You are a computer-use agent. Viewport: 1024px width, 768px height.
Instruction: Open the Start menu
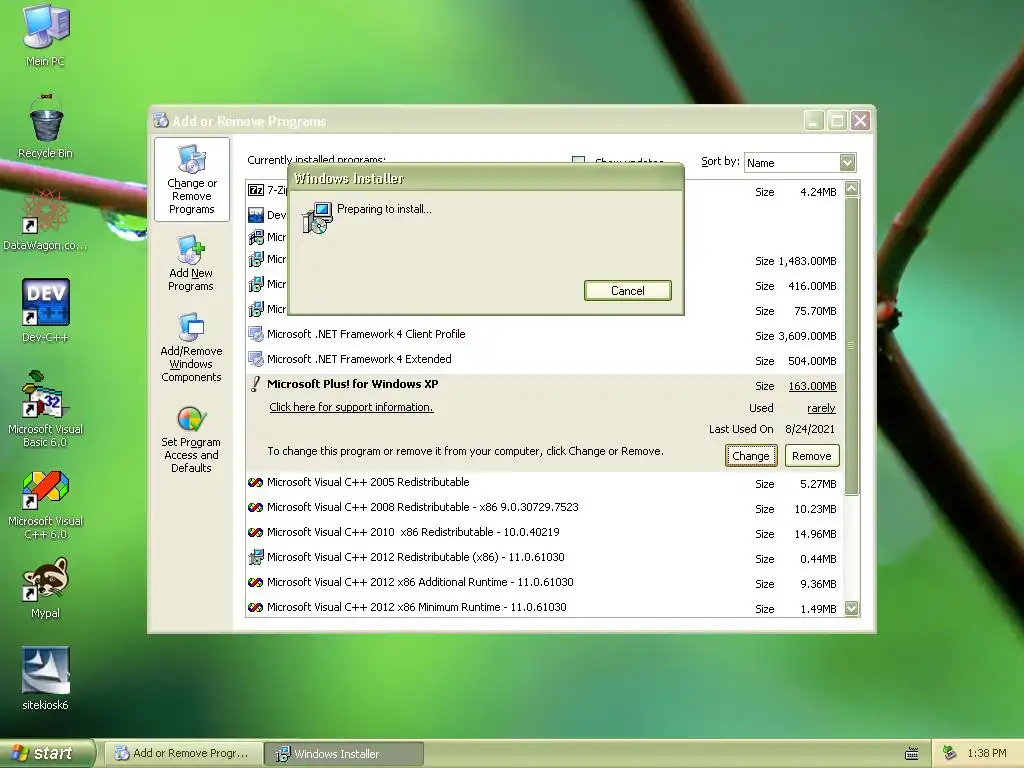point(47,753)
